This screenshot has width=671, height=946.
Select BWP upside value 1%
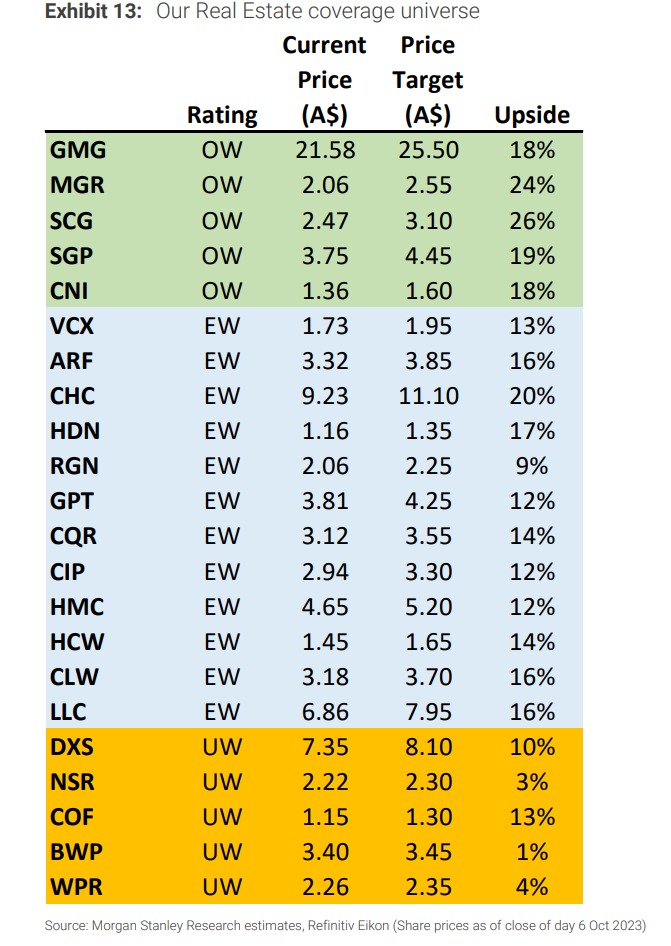[532, 852]
